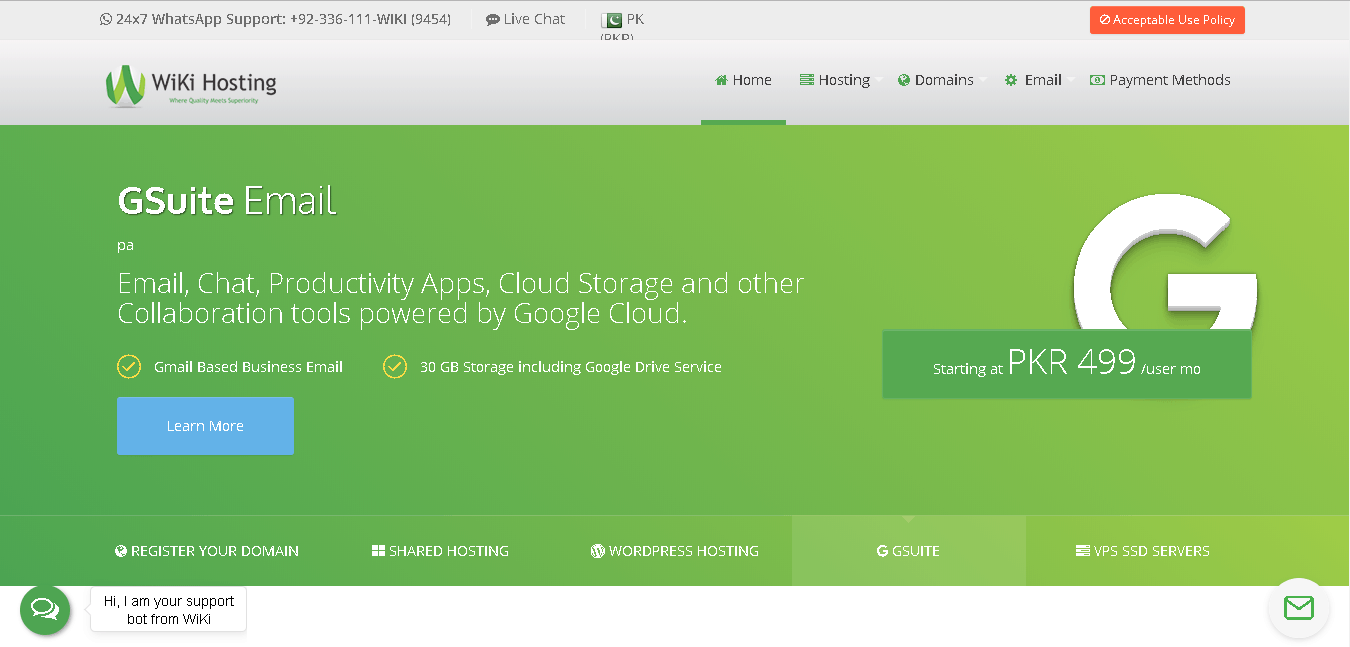Click grid icon on Shared Hosting tab

pos(378,551)
